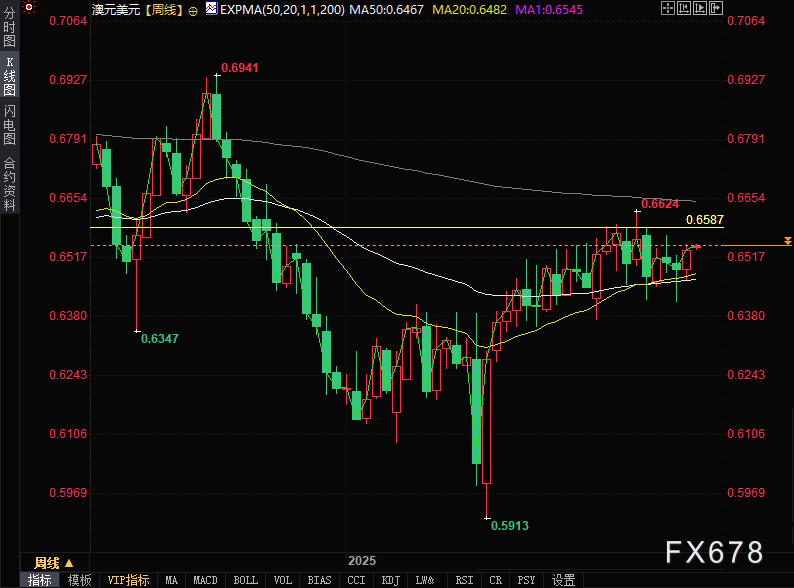
Task: Open indicator 设置 settings
Action: click(563, 580)
